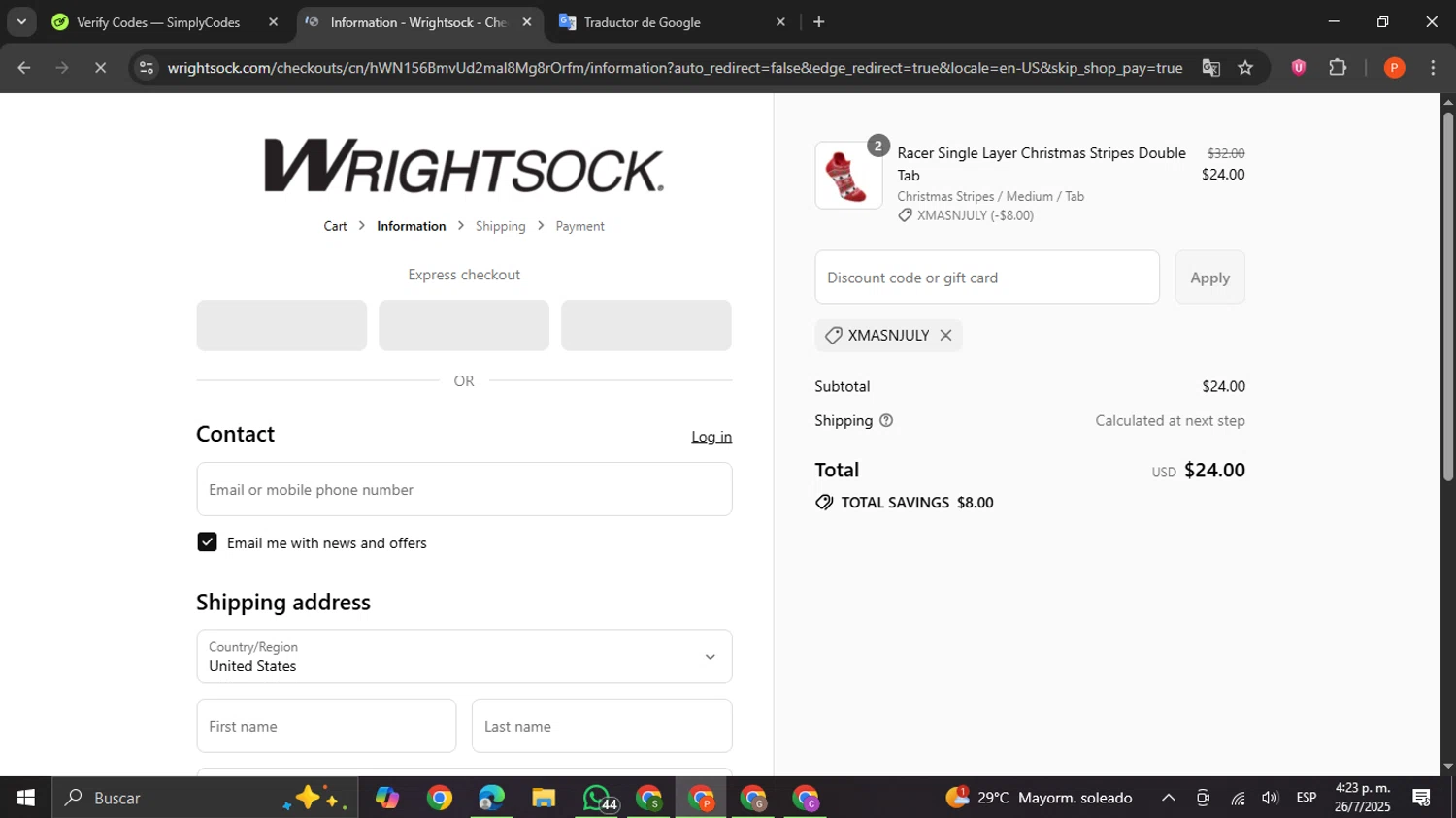Viewport: 1456px width, 818px height.
Task: Click the Apply discount button
Action: [1210, 278]
